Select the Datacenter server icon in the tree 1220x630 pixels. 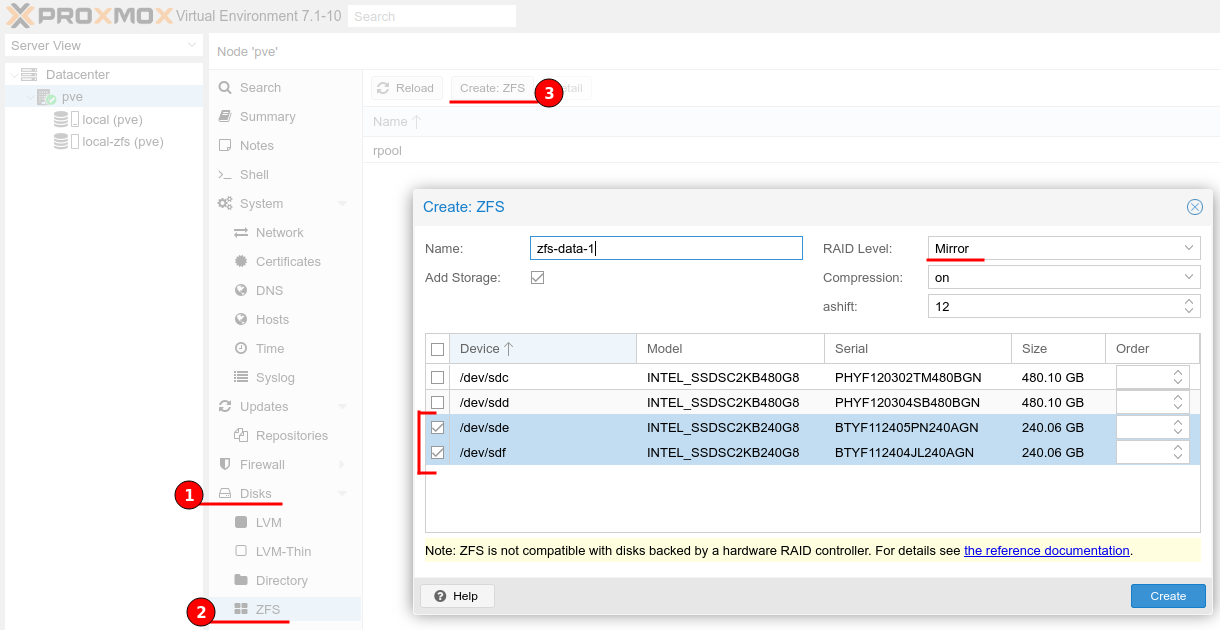coord(29,75)
